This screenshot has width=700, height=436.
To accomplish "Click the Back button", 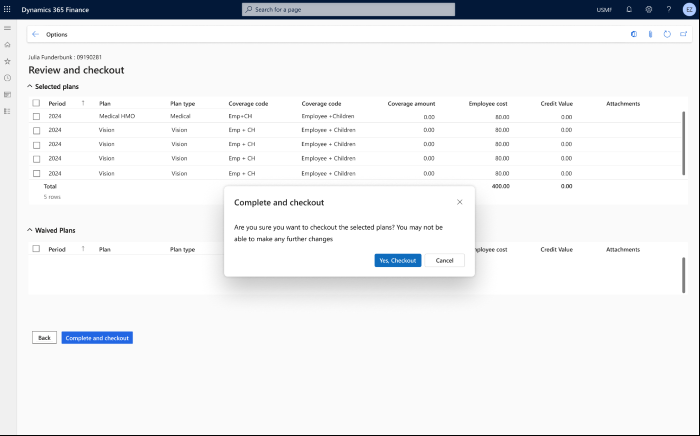I will coord(44,338).
